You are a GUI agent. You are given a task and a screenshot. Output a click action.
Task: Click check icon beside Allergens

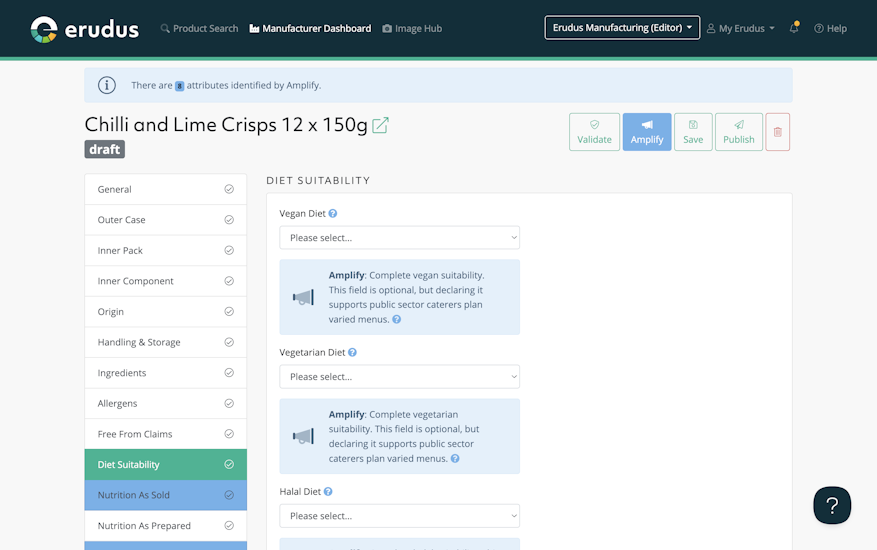[x=229, y=403]
